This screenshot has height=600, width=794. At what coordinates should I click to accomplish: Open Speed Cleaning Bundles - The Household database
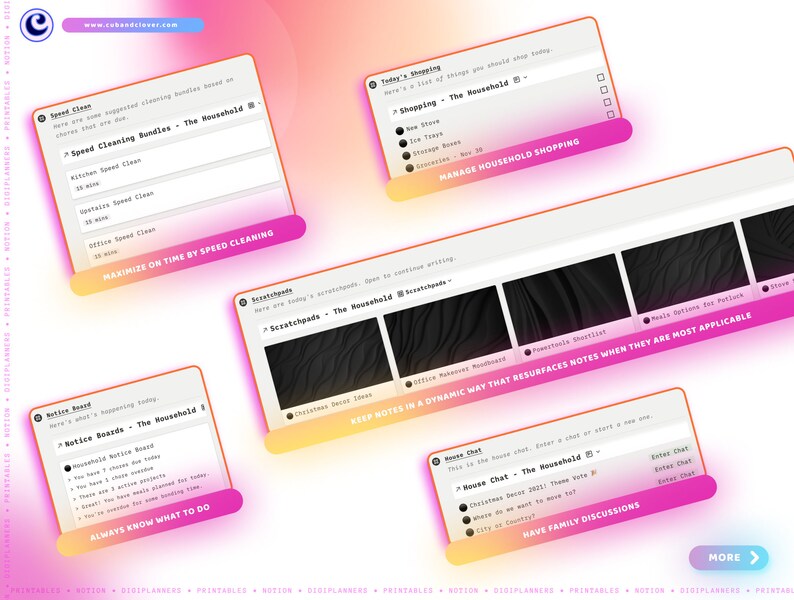point(157,131)
